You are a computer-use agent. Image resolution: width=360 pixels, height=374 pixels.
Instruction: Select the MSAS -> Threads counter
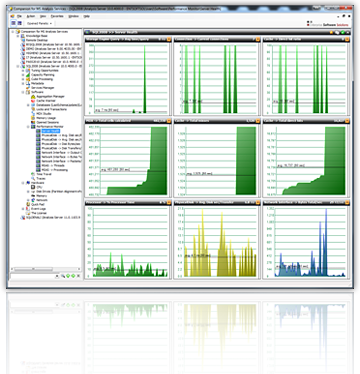tap(53, 166)
